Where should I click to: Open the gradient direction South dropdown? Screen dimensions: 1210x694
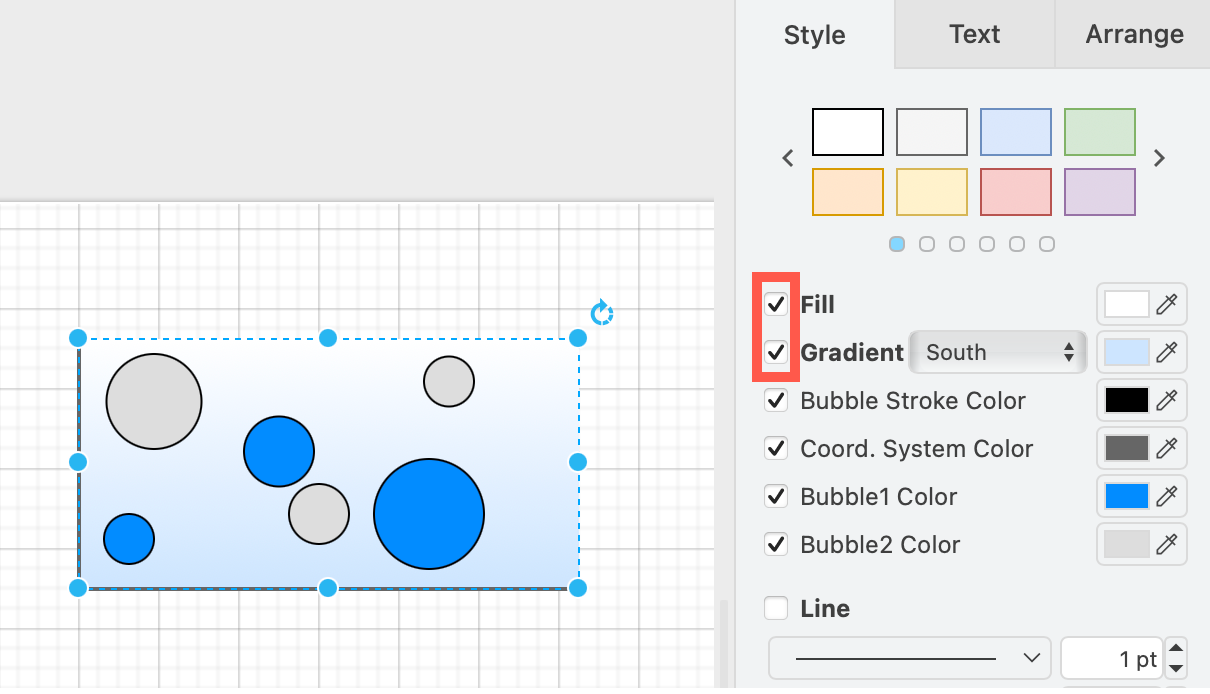tap(996, 352)
